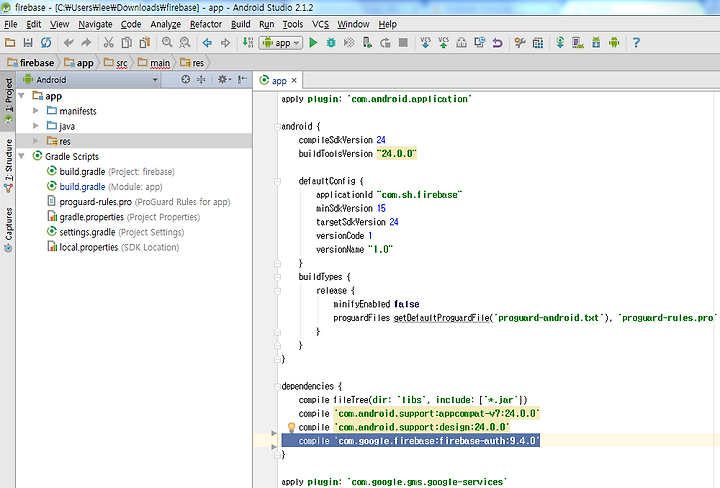This screenshot has width=720, height=488.
Task: Expand the manifests folder
Action: pos(37,111)
